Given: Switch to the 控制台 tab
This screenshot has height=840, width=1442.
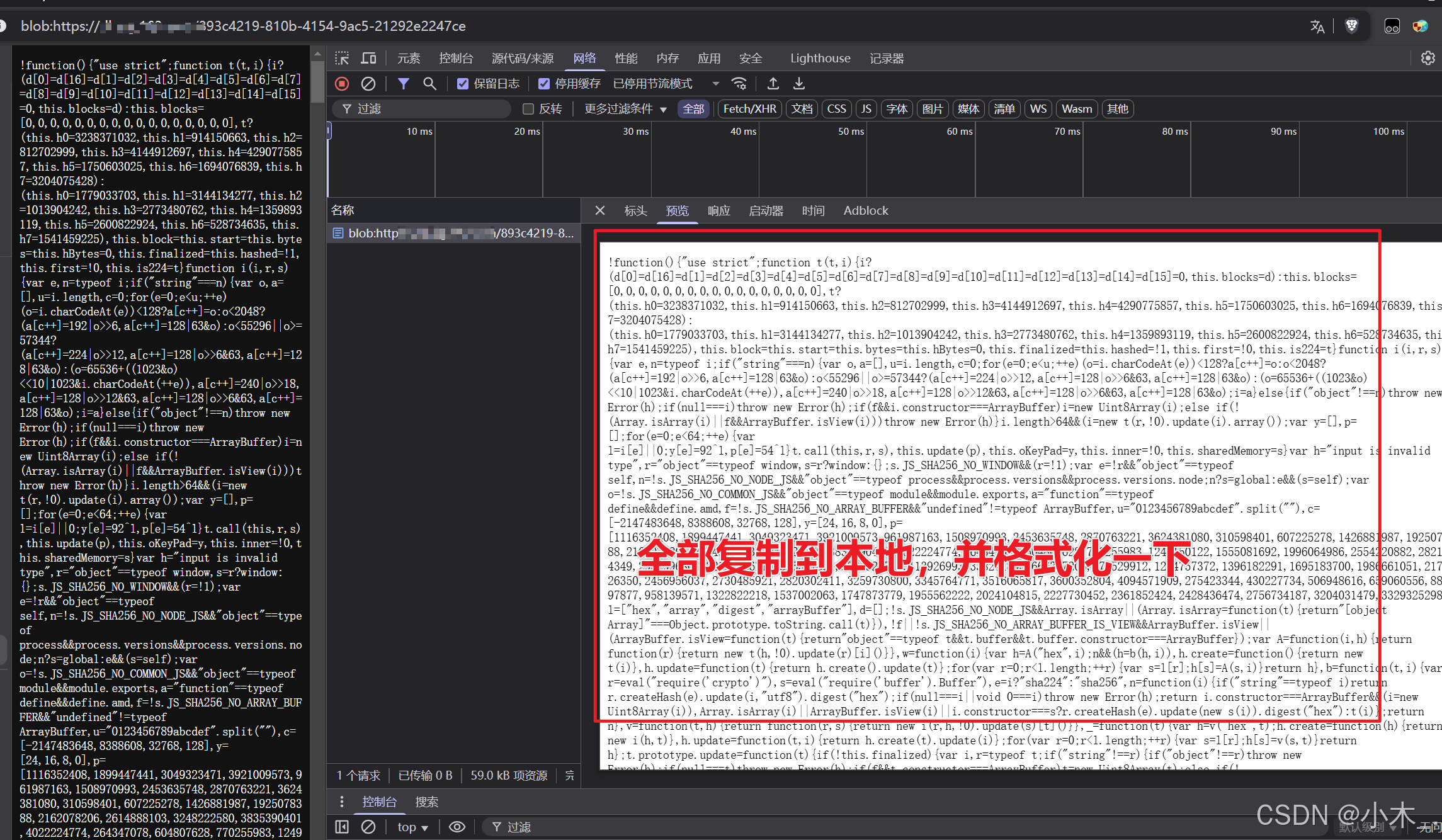Looking at the screenshot, I should pos(456,59).
